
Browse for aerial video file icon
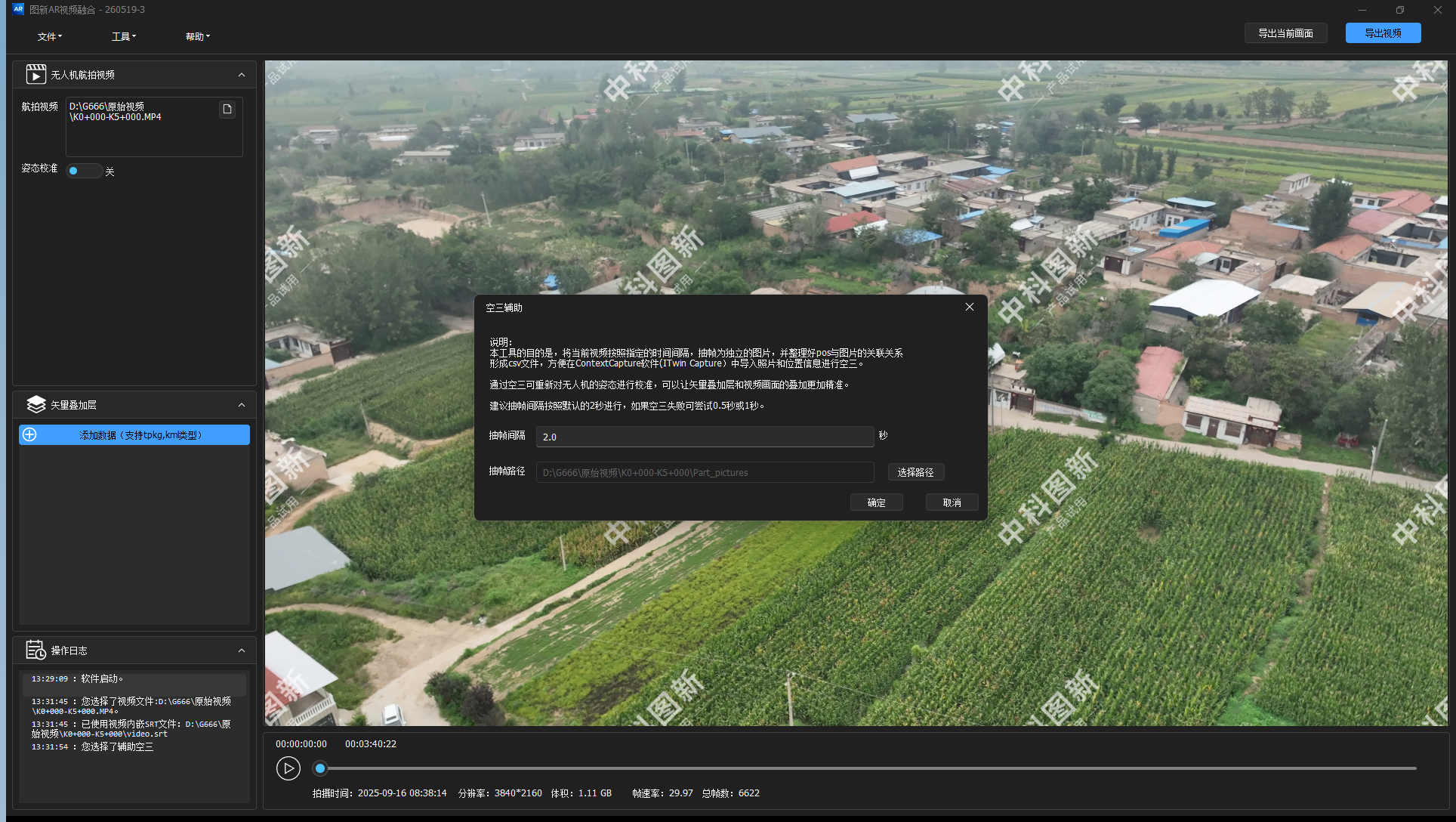point(227,110)
